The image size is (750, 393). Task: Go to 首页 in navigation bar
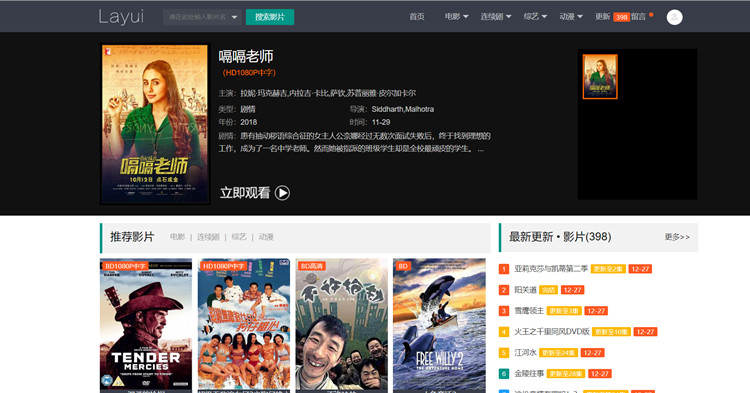(417, 17)
